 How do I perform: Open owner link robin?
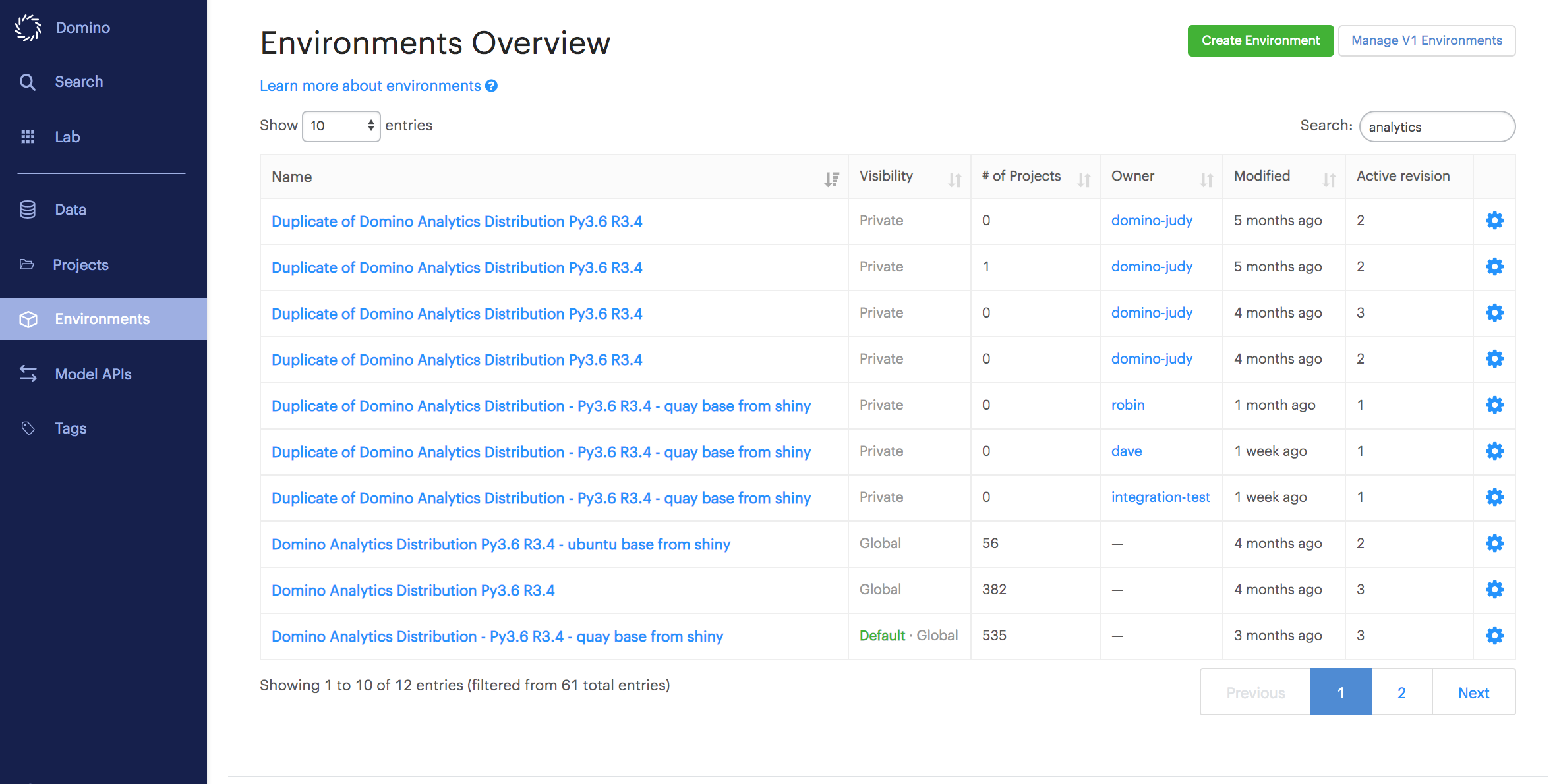point(1128,405)
